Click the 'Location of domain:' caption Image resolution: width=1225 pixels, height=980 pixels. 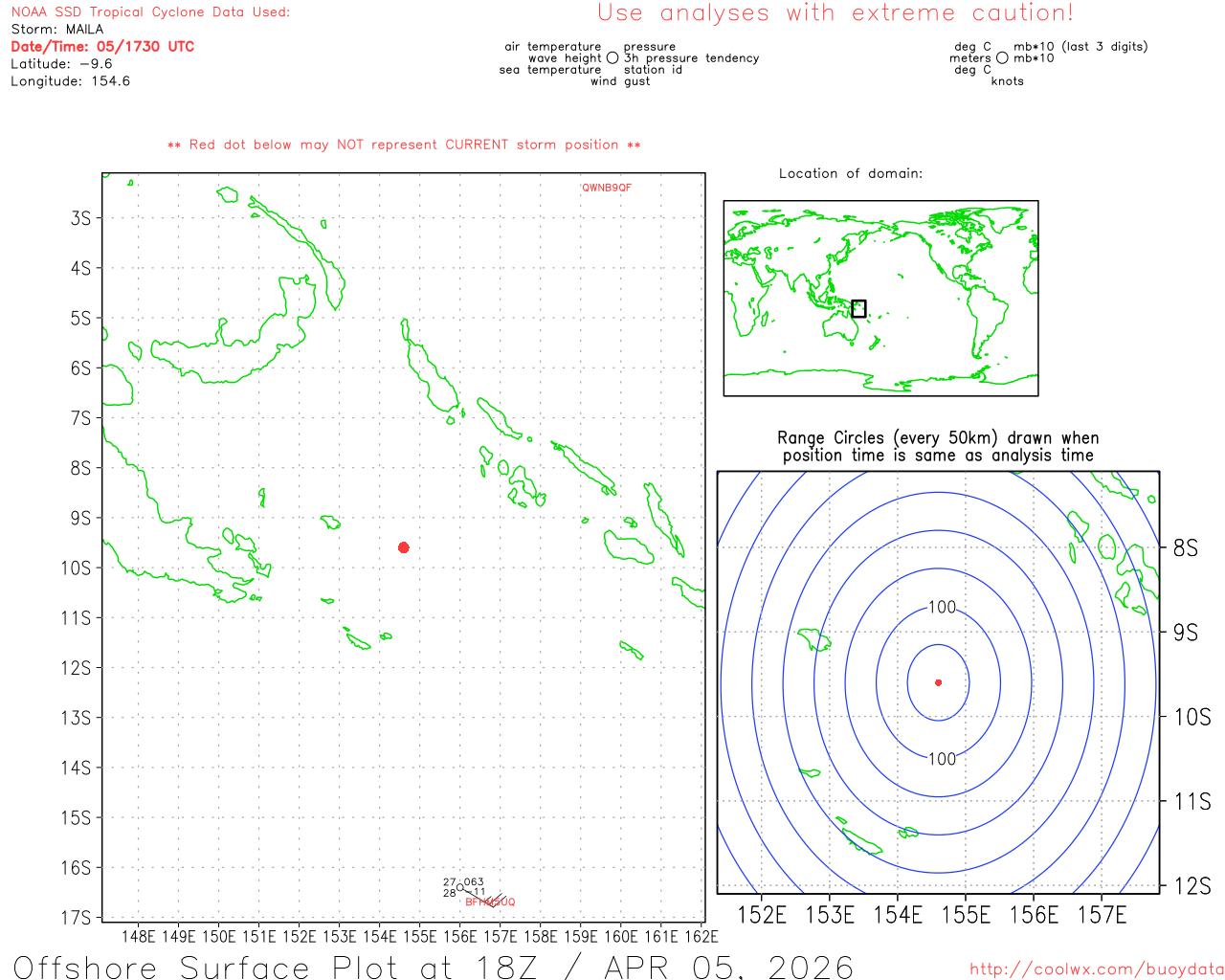point(850,173)
